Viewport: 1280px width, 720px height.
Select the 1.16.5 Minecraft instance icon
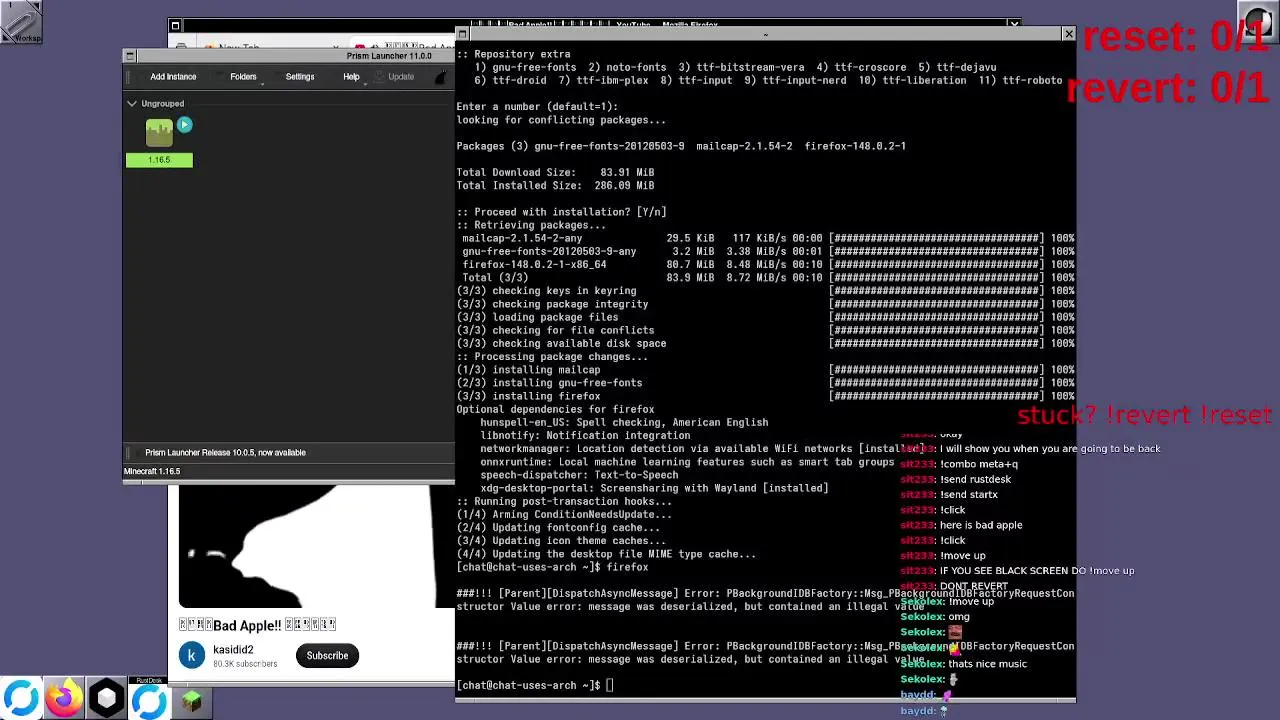tap(159, 133)
